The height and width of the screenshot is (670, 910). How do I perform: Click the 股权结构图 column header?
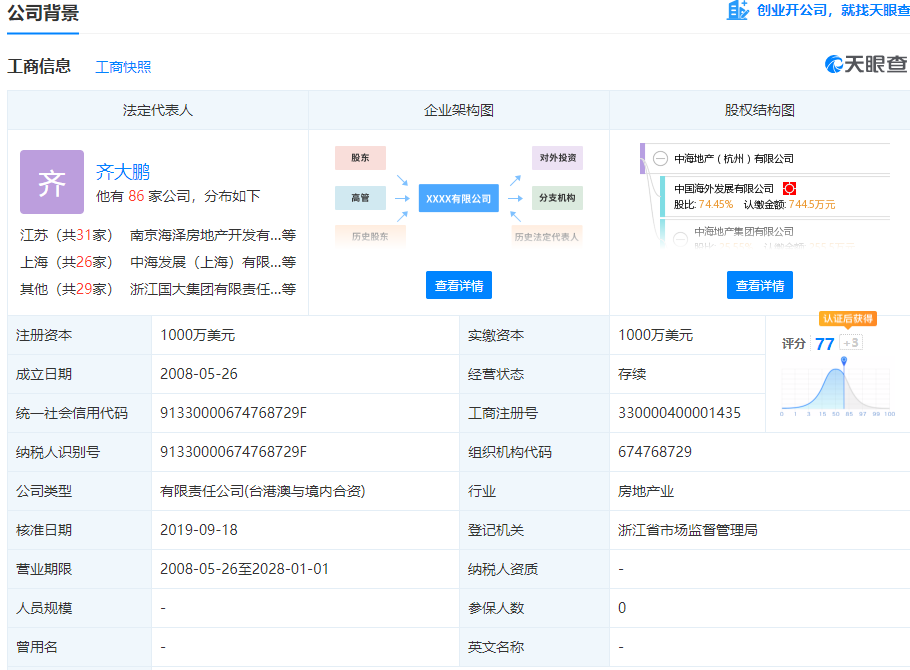pos(760,110)
